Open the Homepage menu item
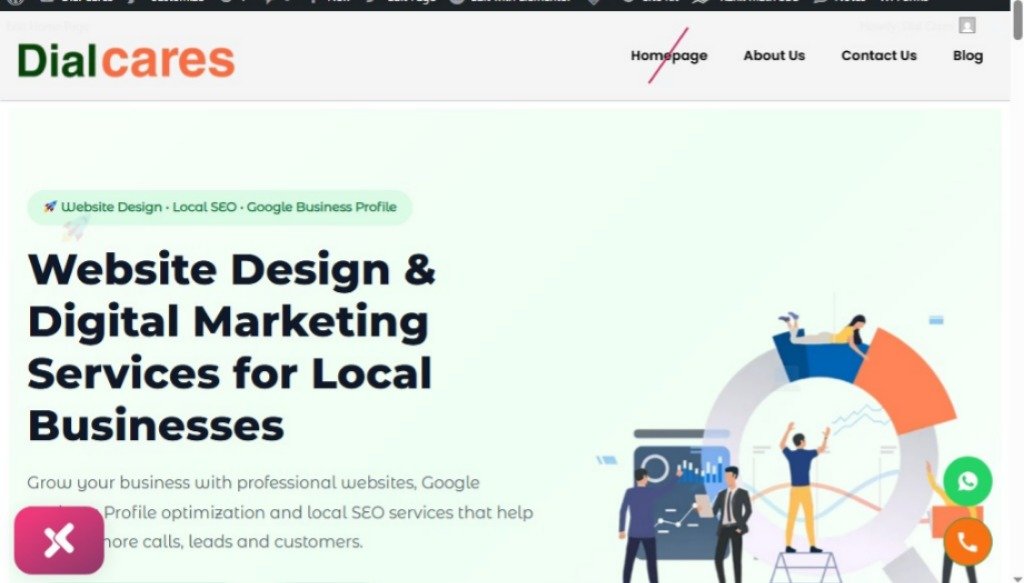The width and height of the screenshot is (1024, 583). pyautogui.click(x=669, y=55)
